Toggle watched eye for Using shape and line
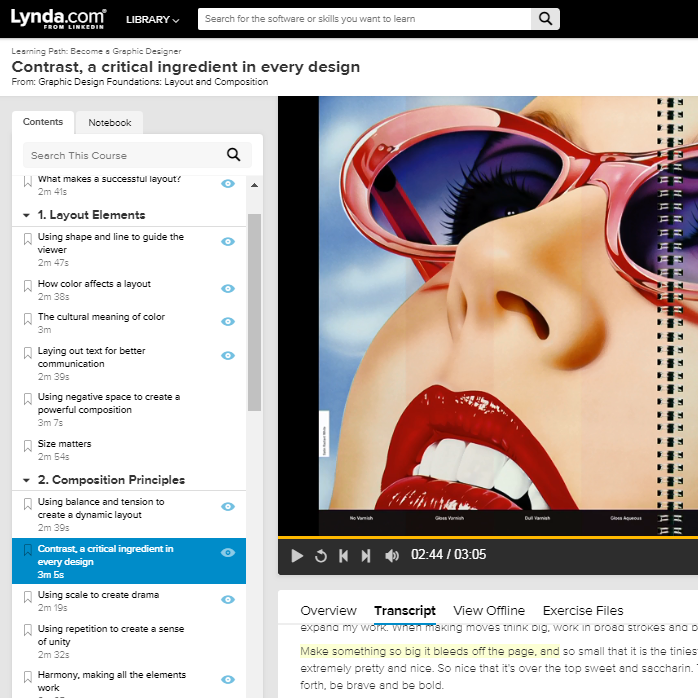This screenshot has width=698, height=698. pos(228,241)
